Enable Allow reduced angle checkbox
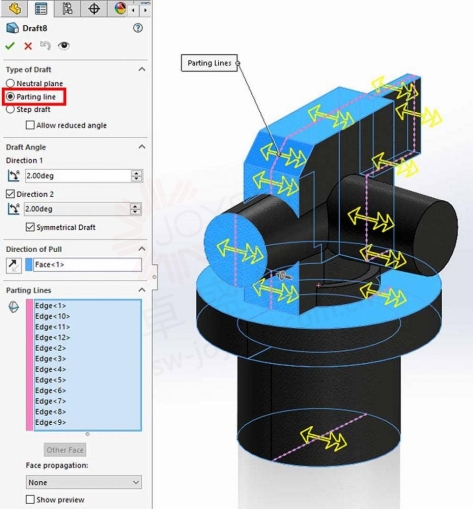 [x=30, y=125]
